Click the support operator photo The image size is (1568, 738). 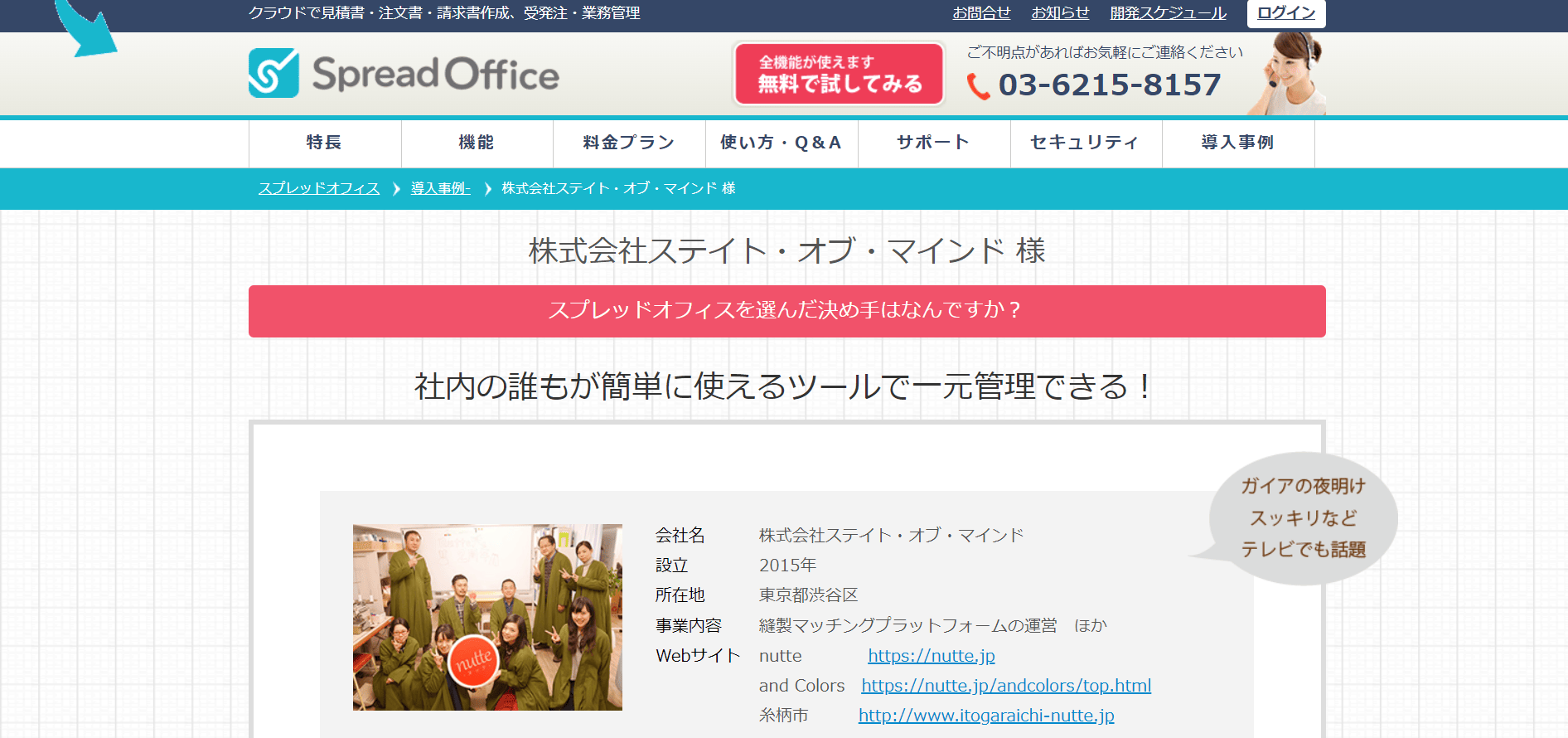(1287, 74)
